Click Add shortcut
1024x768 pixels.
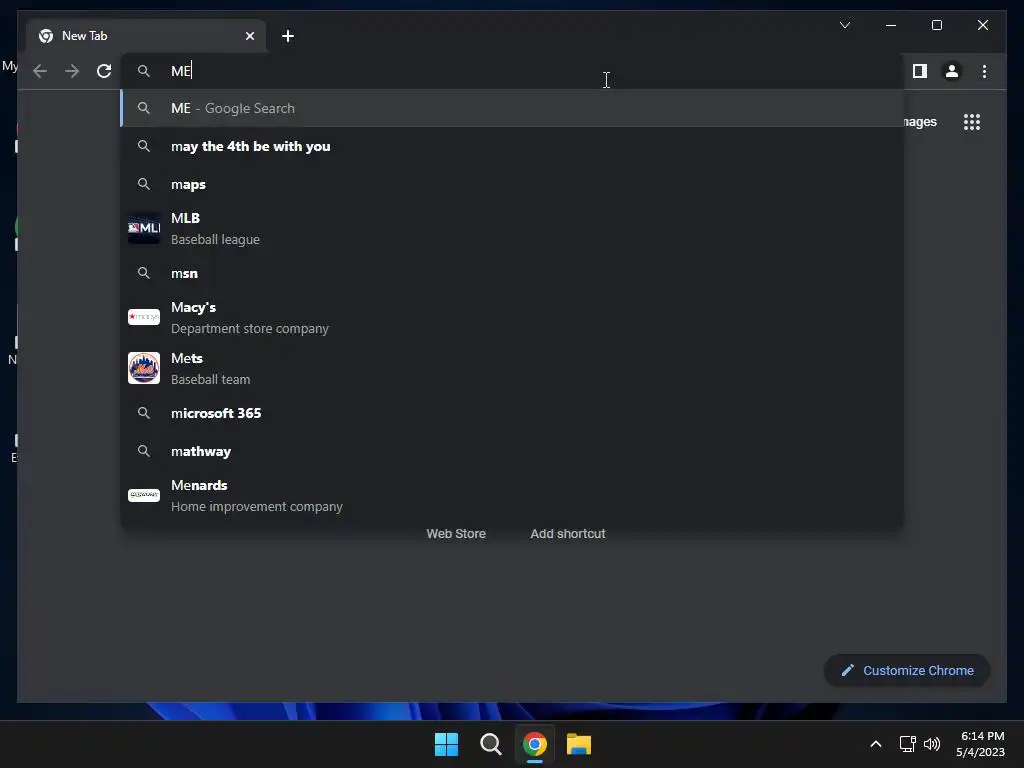pyautogui.click(x=568, y=534)
